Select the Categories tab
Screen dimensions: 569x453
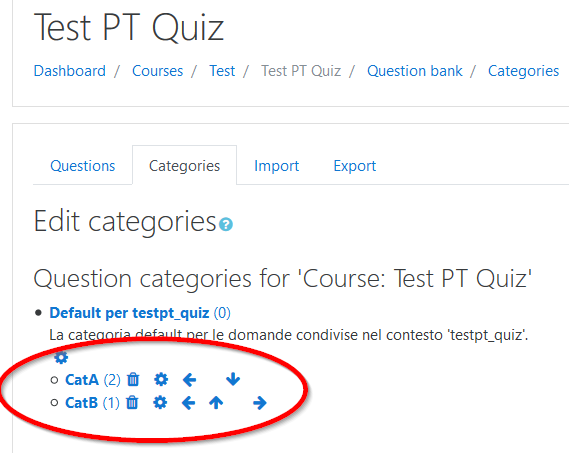click(184, 166)
